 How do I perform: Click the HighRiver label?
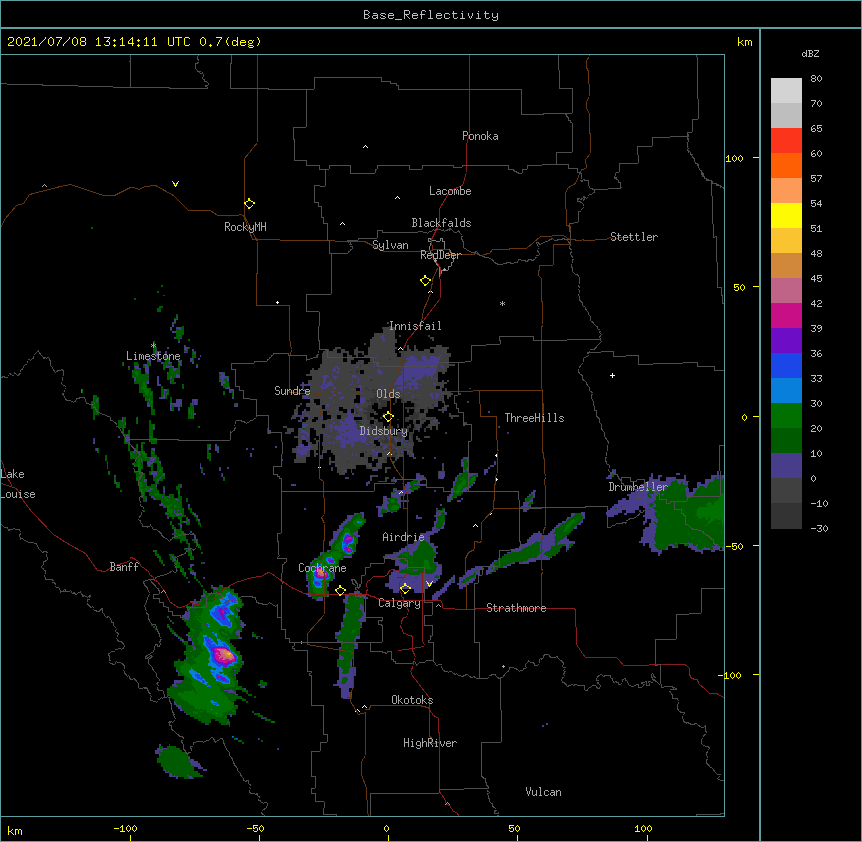pyautogui.click(x=430, y=743)
